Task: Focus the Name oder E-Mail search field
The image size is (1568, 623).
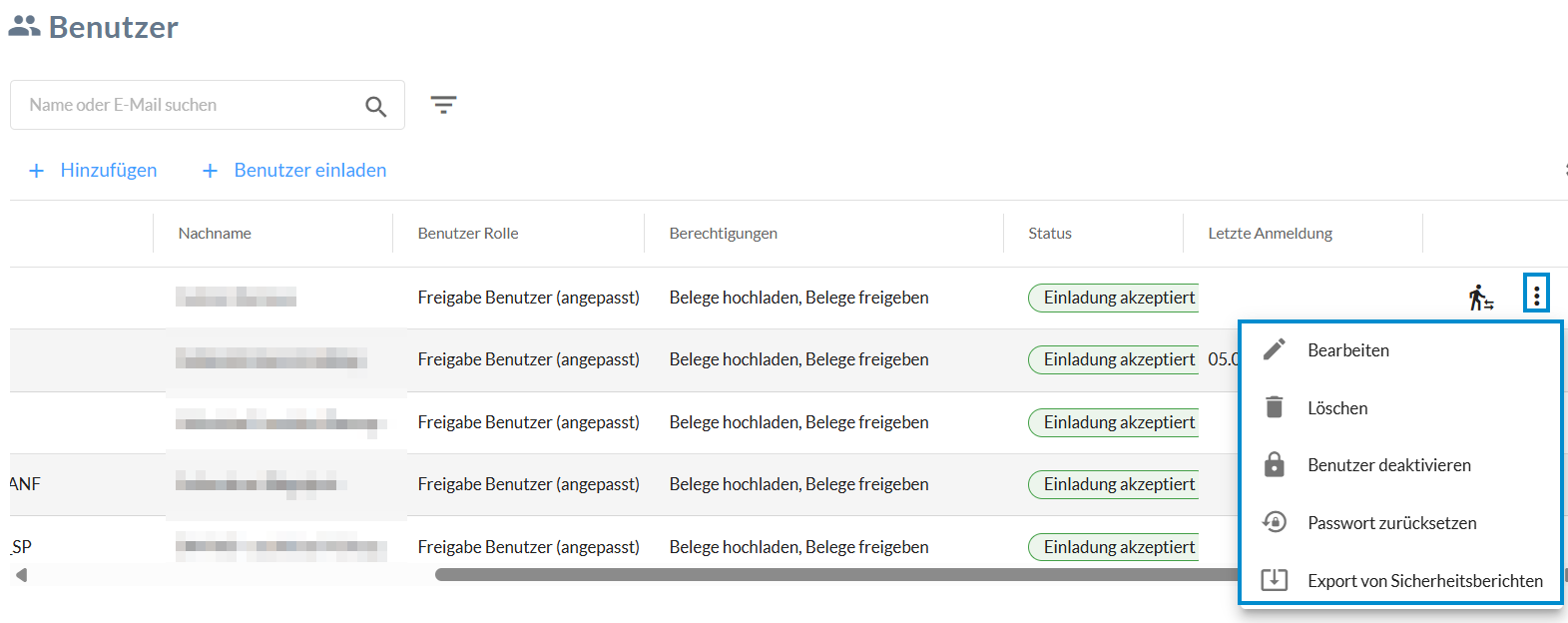Action: coord(190,105)
